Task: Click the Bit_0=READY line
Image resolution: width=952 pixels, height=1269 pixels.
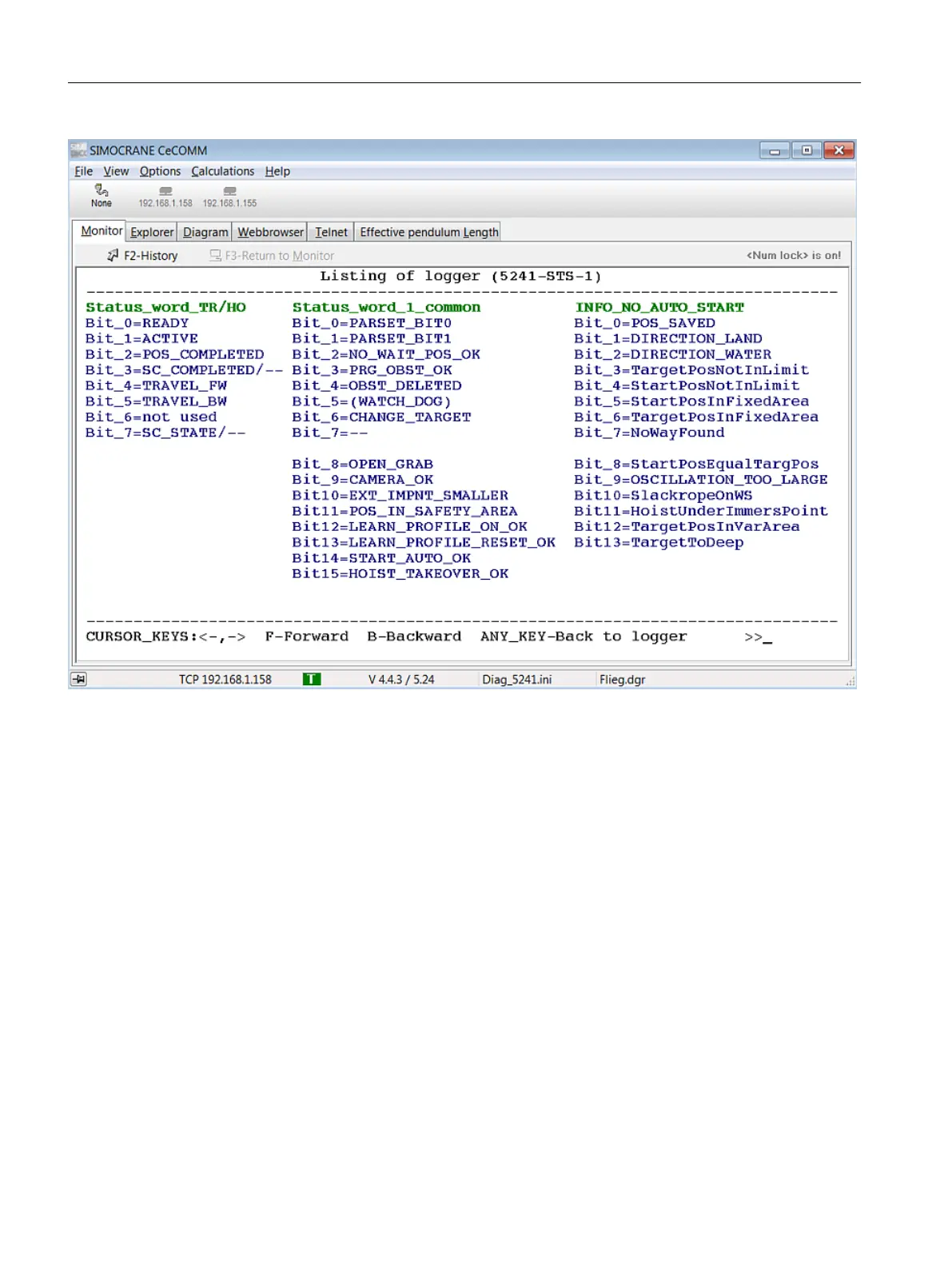Action: pyautogui.click(x=137, y=323)
